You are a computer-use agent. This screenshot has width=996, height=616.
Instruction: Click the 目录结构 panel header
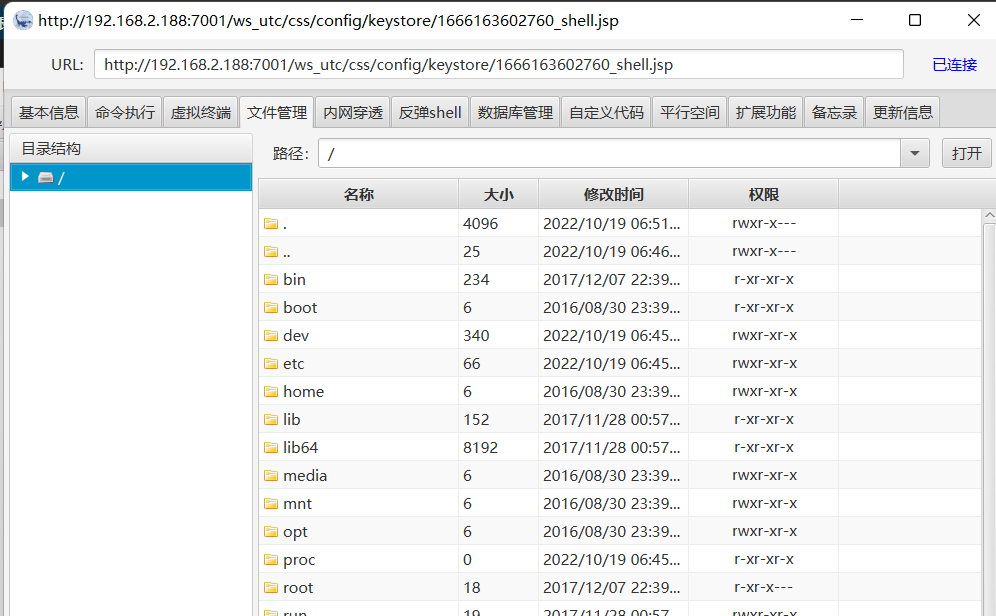click(131, 149)
